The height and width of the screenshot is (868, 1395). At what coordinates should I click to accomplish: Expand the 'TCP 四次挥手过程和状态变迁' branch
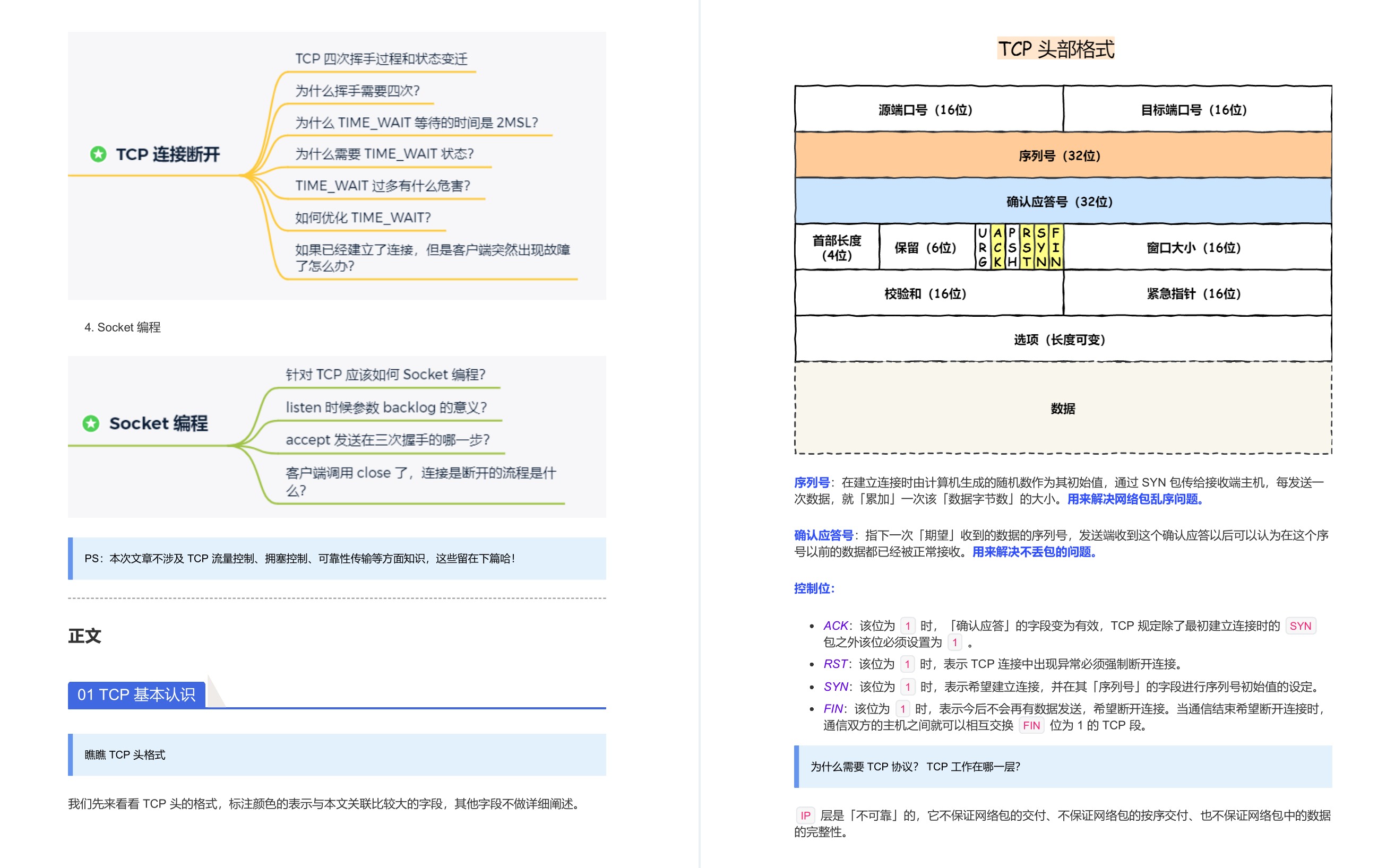[x=381, y=58]
